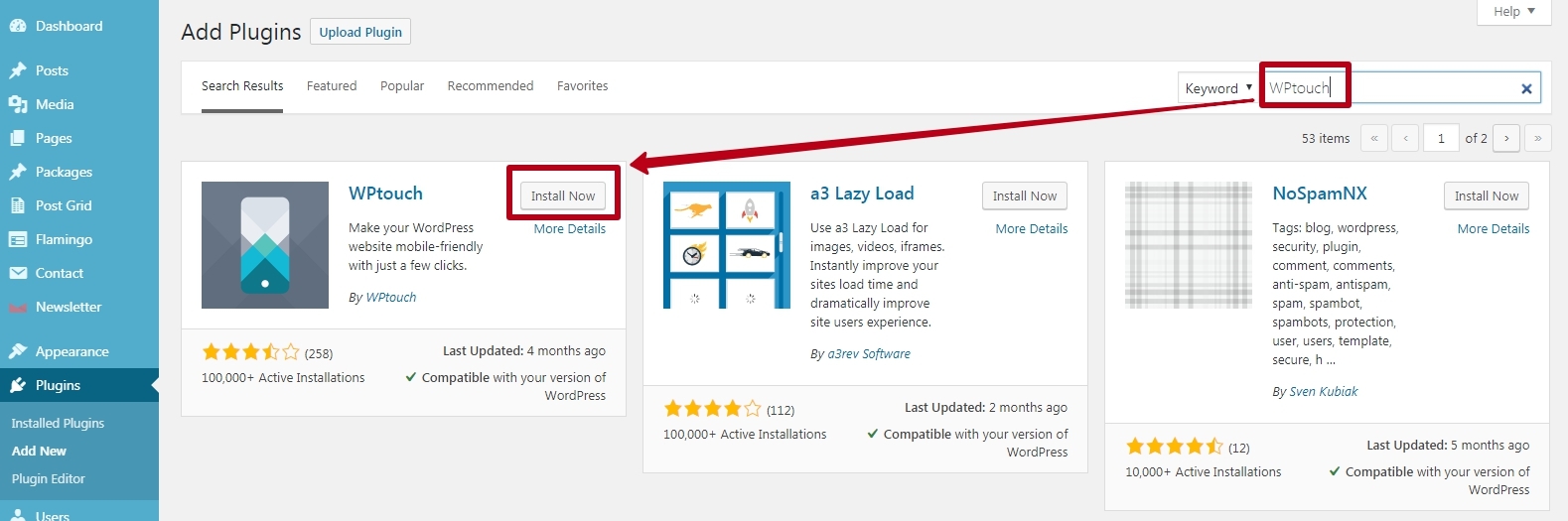Click 'Last Updated: 5 months ago' text
Image resolution: width=1568 pixels, height=521 pixels.
pos(1448,446)
